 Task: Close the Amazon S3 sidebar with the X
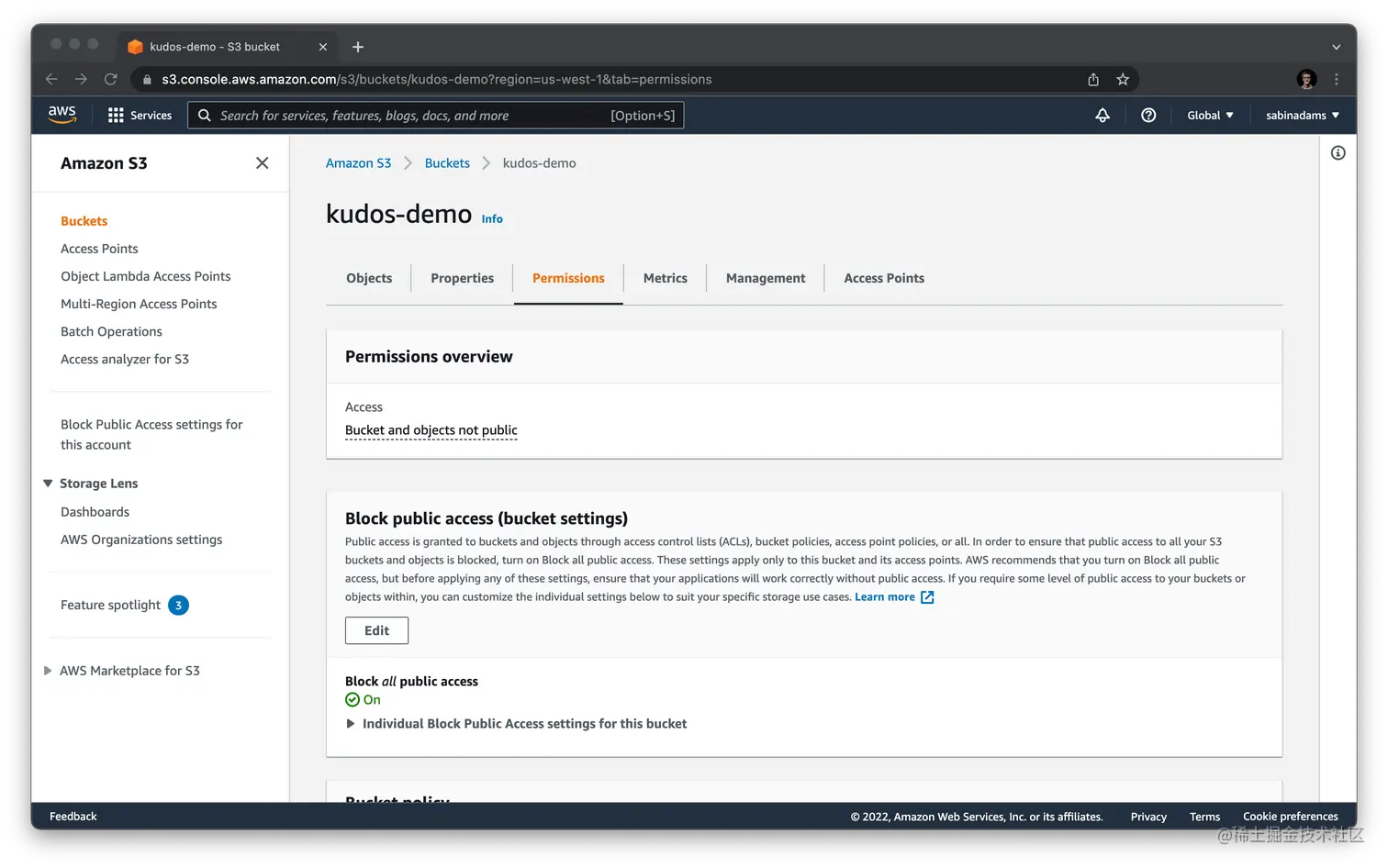(262, 162)
